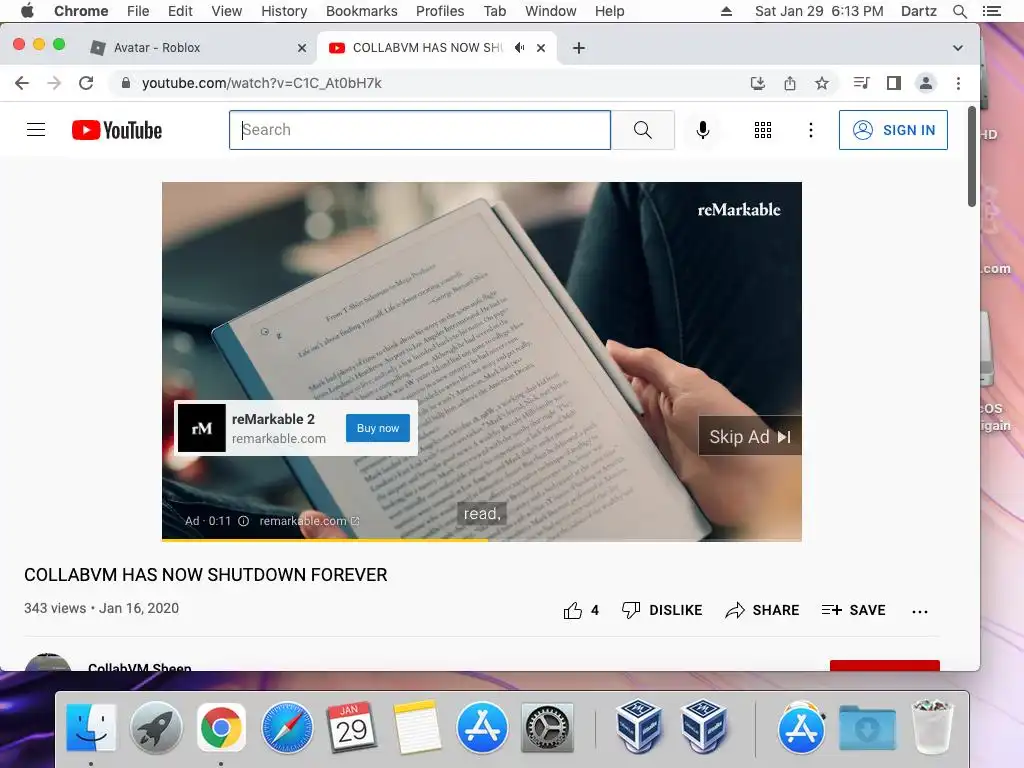Open more actions ellipsis under the video

(x=920, y=611)
